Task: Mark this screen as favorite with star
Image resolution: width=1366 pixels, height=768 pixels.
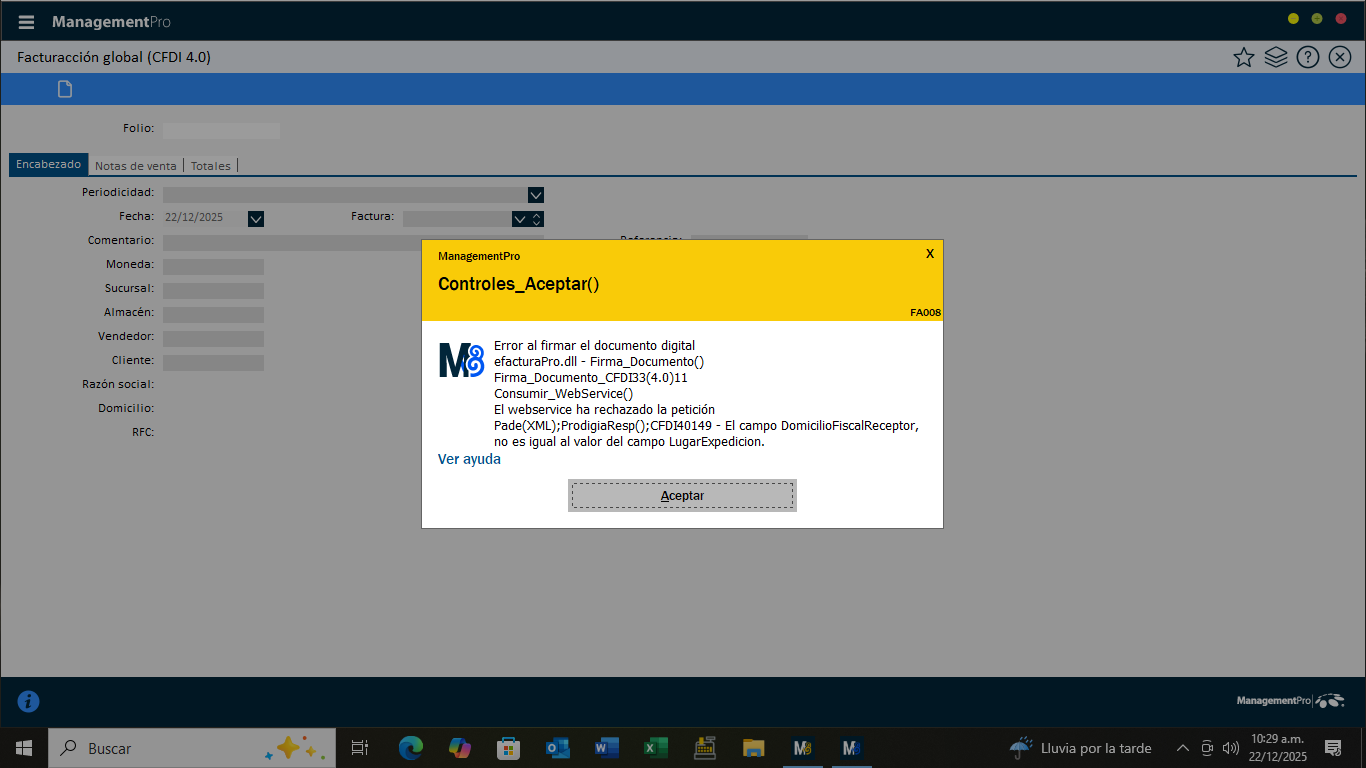Action: click(x=1243, y=58)
